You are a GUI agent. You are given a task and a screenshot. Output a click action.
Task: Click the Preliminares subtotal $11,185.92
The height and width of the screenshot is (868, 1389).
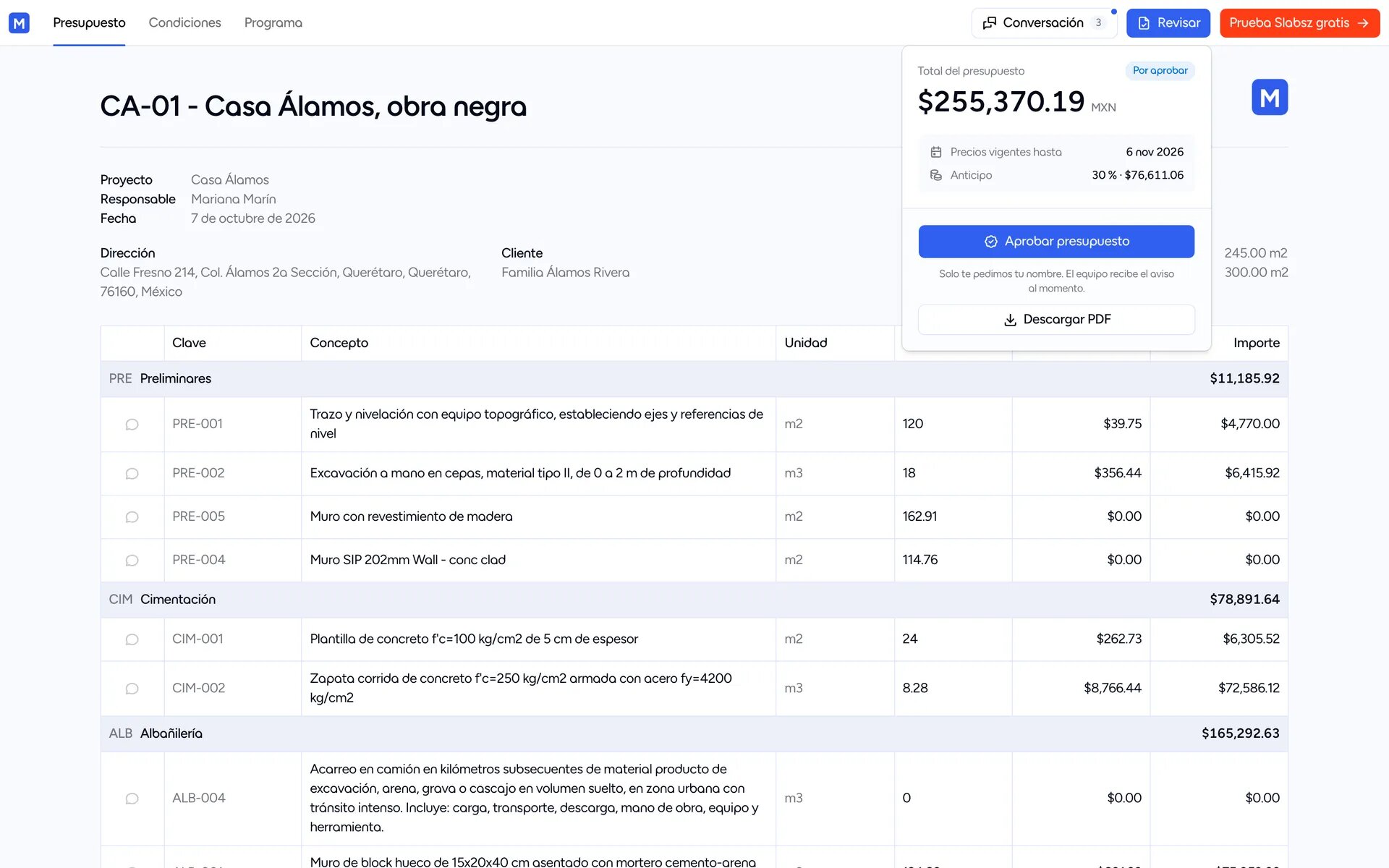point(1244,378)
